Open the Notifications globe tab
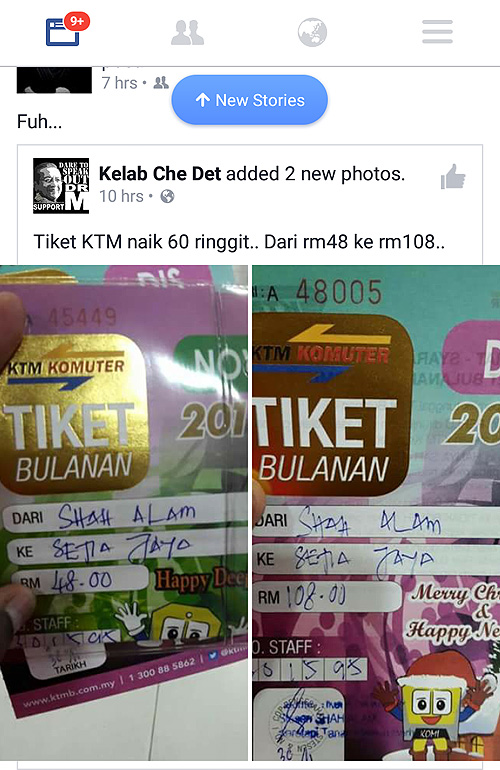Image resolution: width=500 pixels, height=770 pixels. click(x=312, y=32)
